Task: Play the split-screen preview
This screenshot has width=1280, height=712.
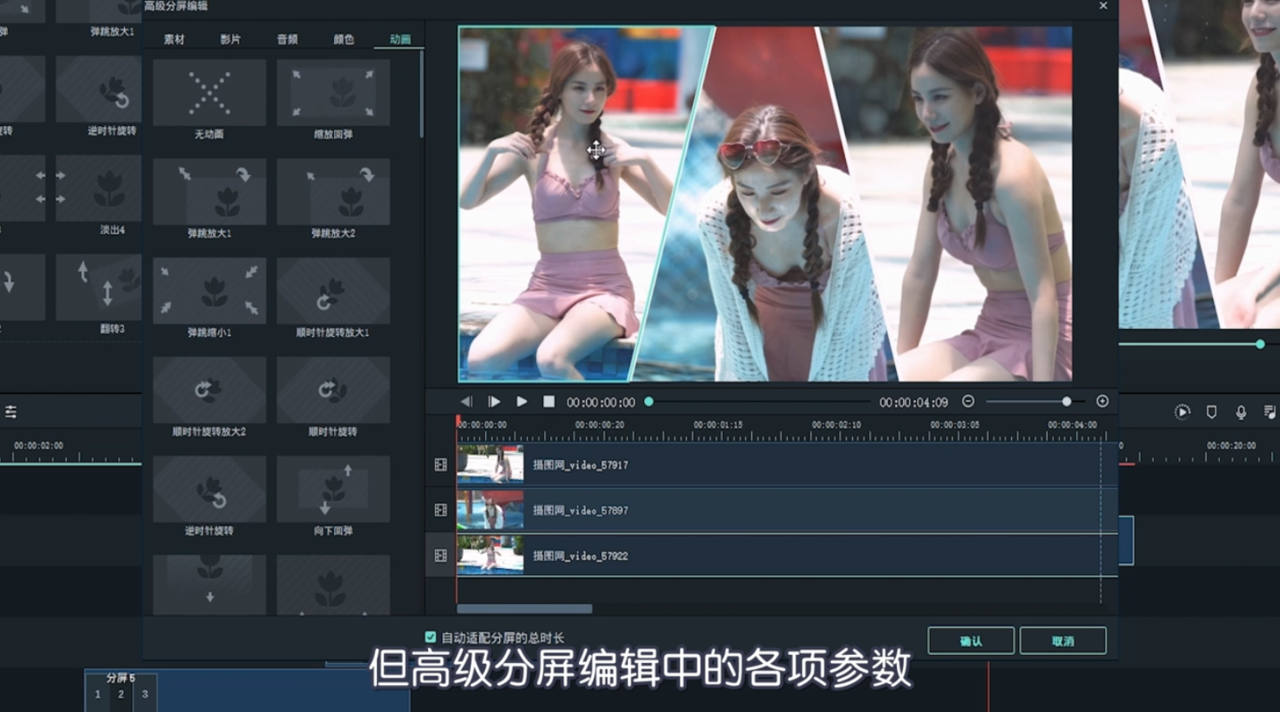Action: (521, 401)
